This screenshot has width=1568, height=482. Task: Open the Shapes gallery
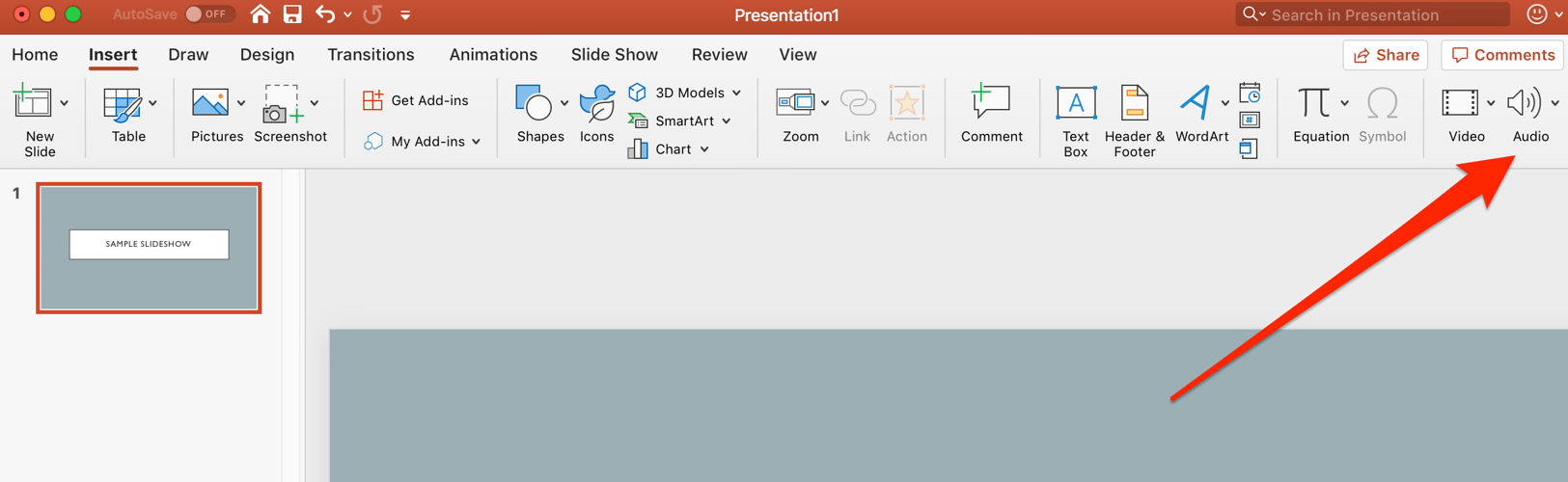[539, 115]
